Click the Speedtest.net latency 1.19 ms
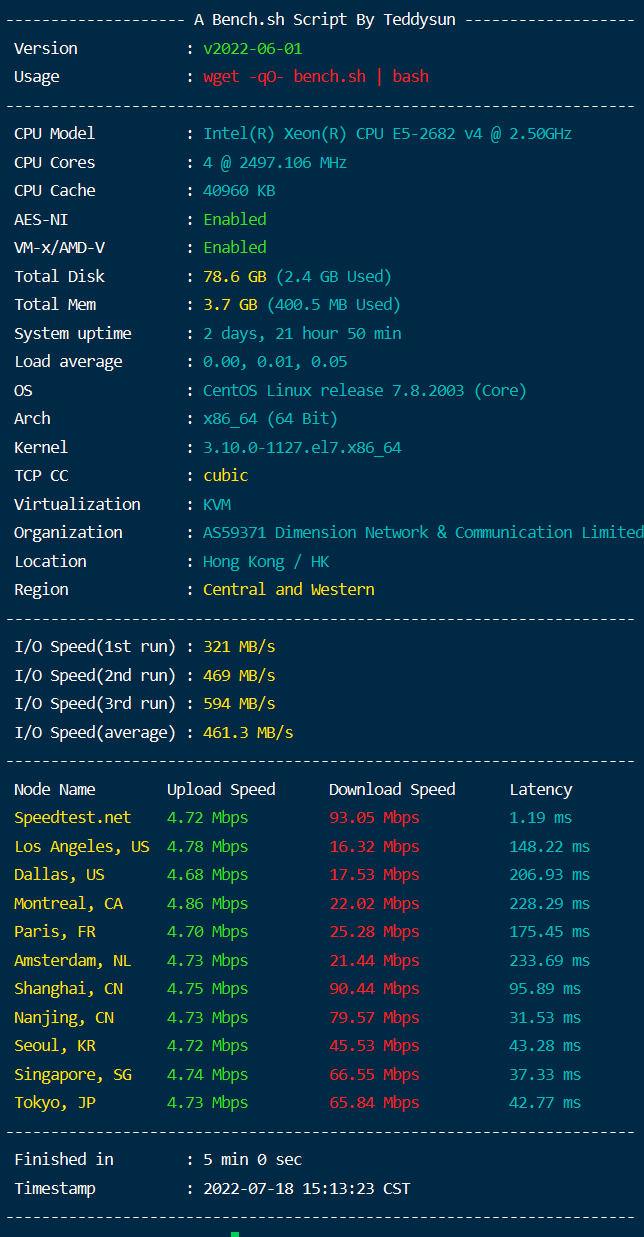The height and width of the screenshot is (1237, 644). pyautogui.click(x=541, y=817)
